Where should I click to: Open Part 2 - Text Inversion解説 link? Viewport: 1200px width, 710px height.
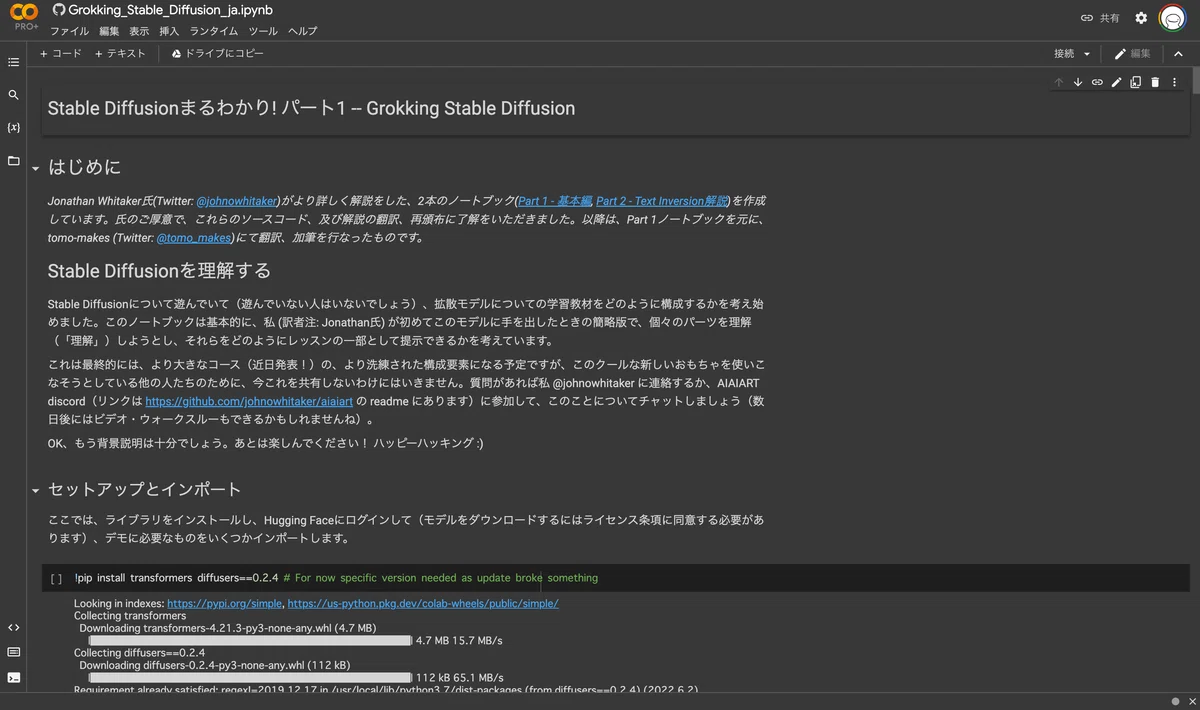[663, 201]
